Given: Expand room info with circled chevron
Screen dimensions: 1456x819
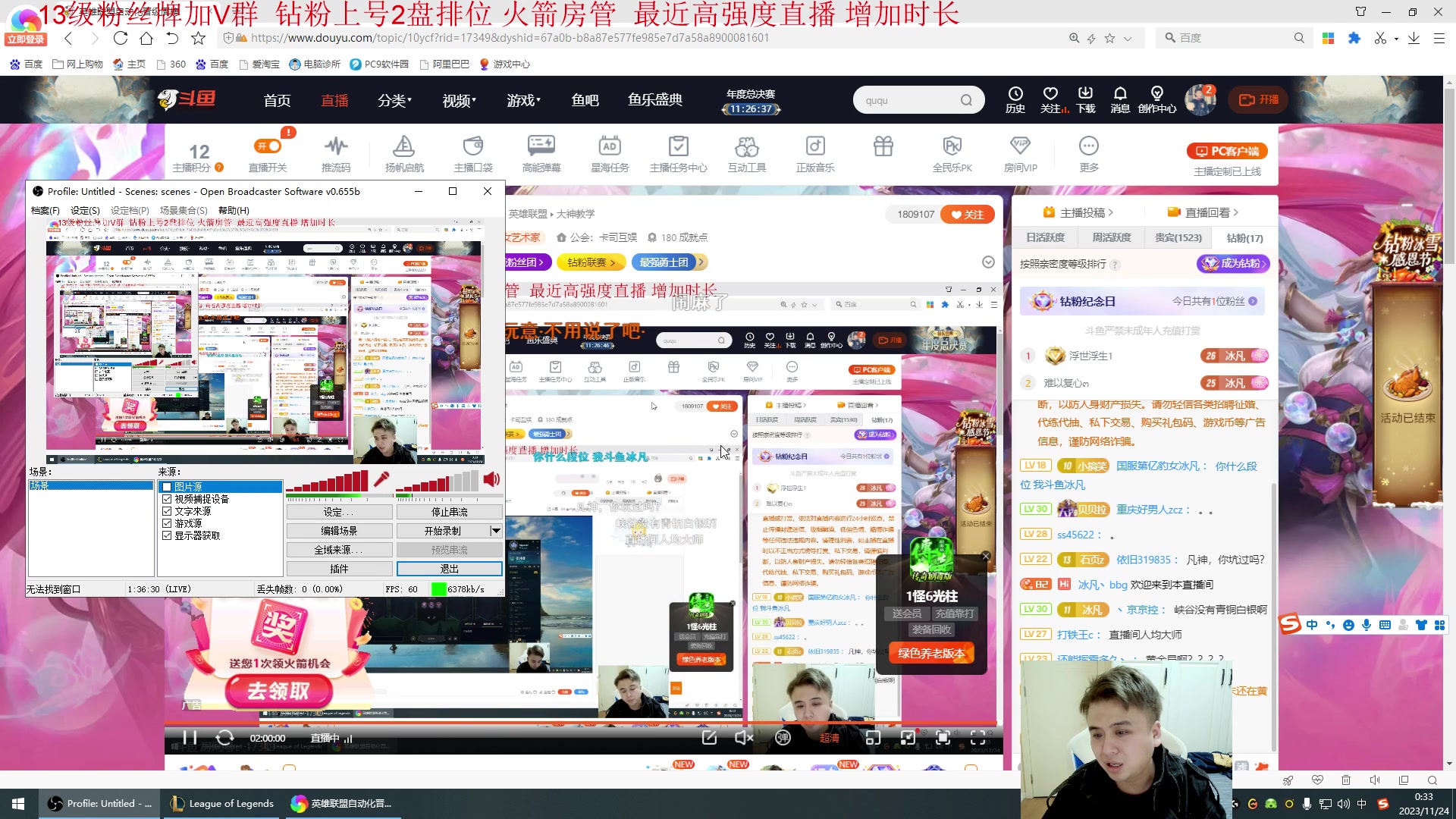Looking at the screenshot, I should (988, 262).
